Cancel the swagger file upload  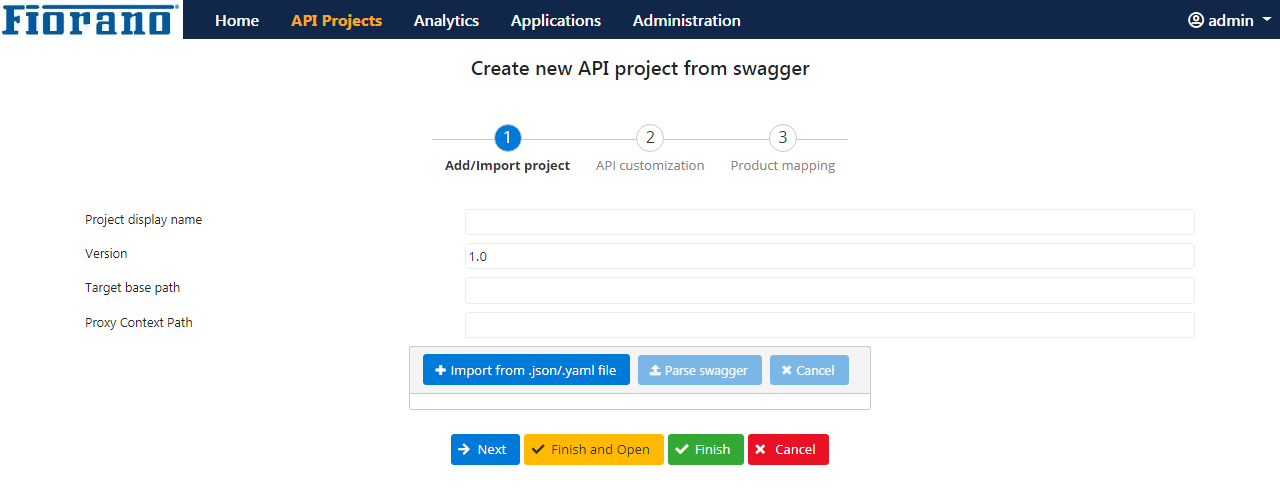click(808, 370)
